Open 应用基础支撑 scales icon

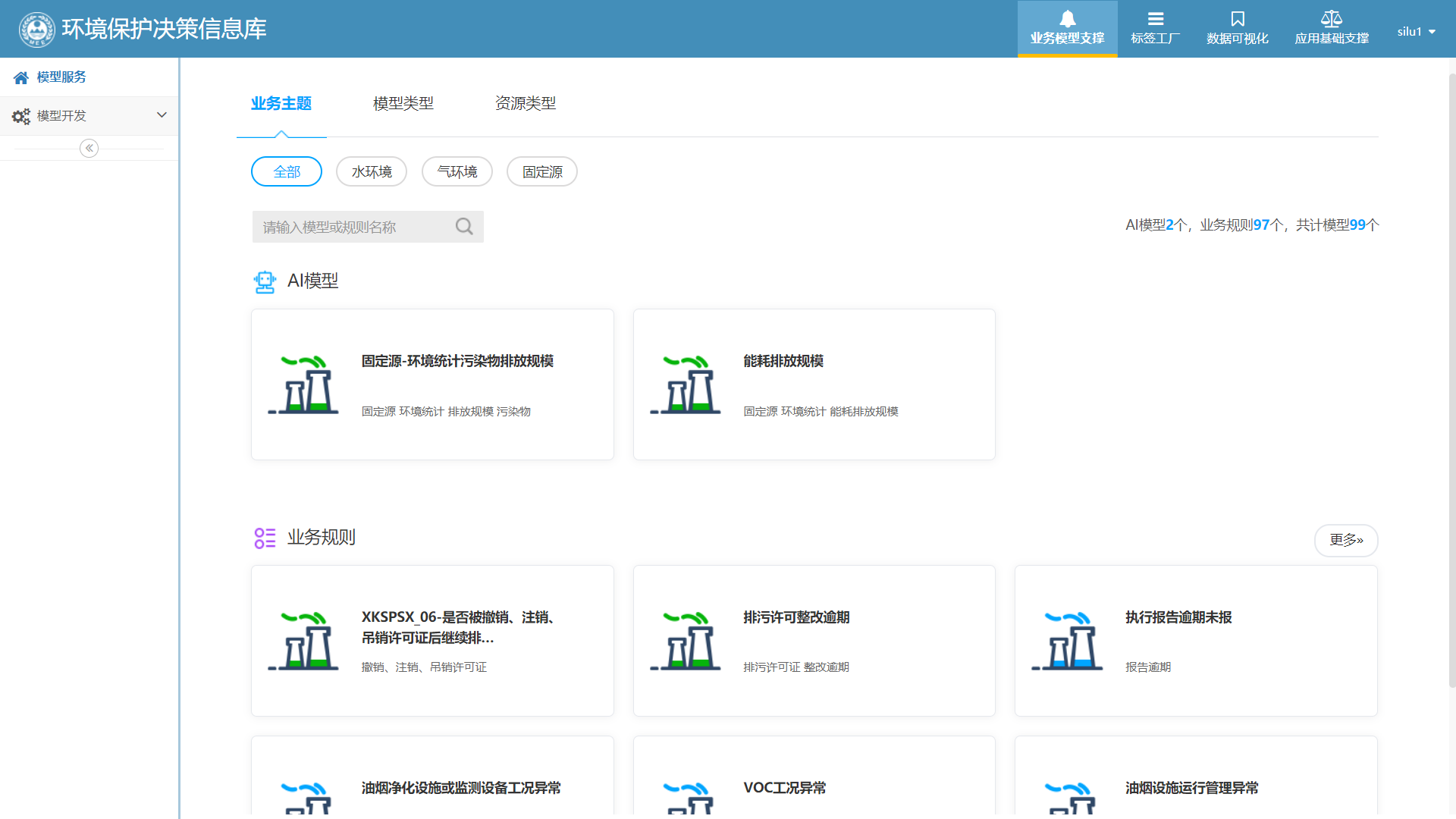1331,19
